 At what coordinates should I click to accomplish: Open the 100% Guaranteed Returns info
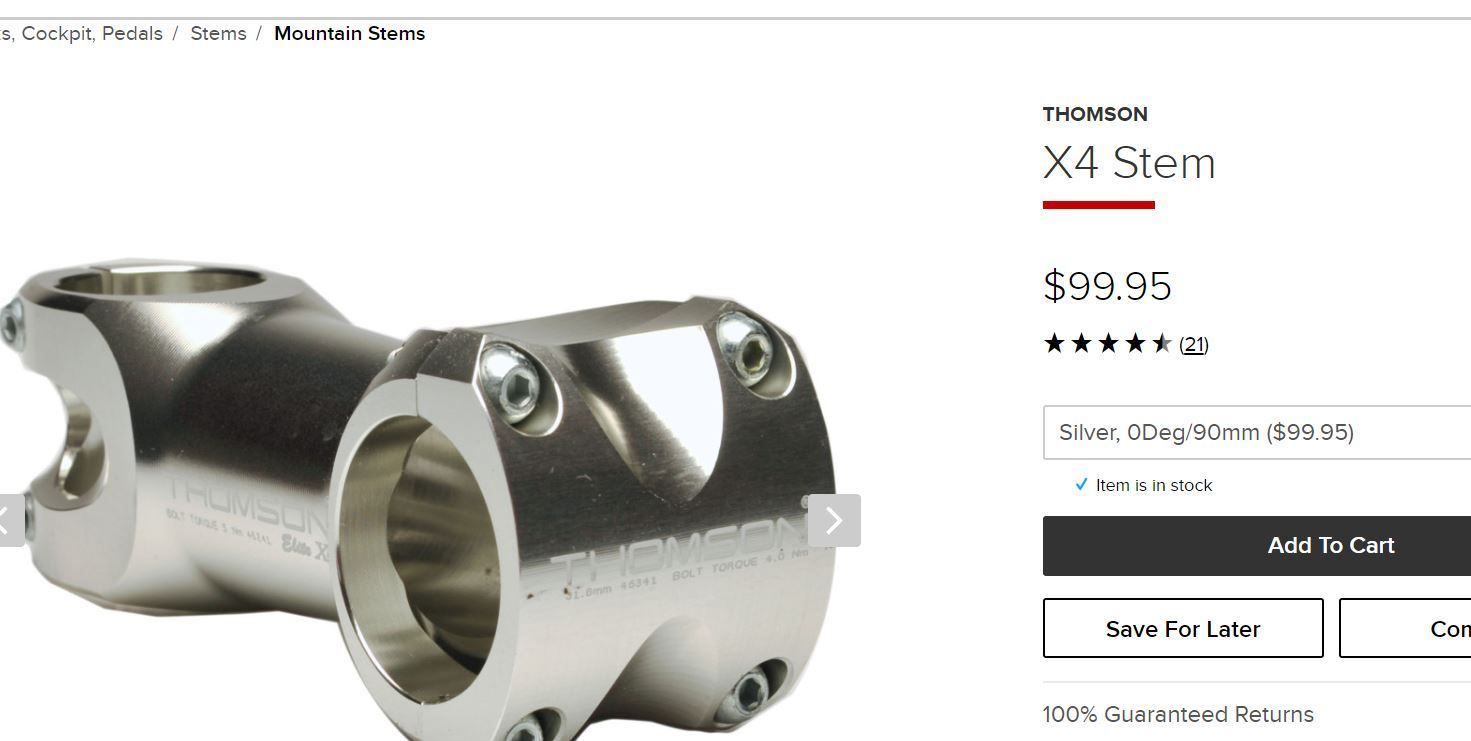(1178, 714)
